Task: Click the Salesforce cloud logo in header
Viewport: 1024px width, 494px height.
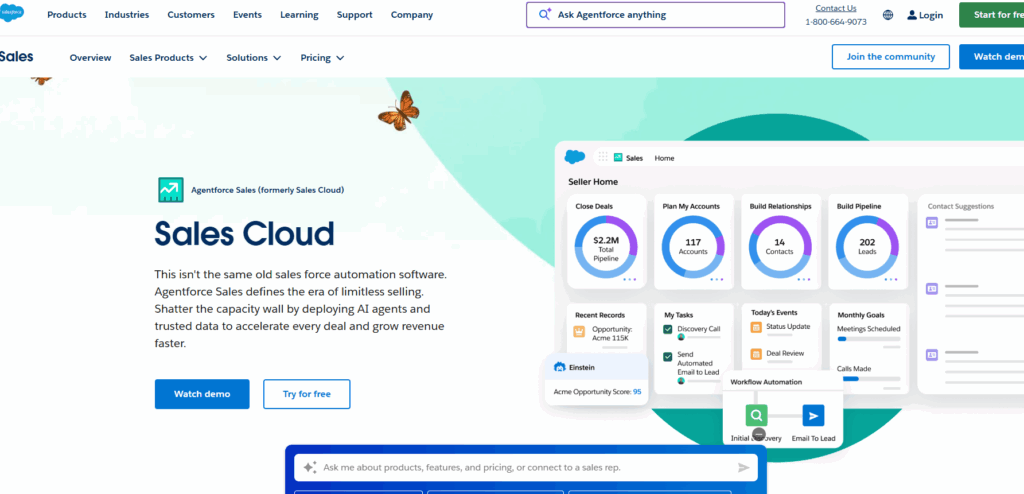Action: click(x=13, y=14)
